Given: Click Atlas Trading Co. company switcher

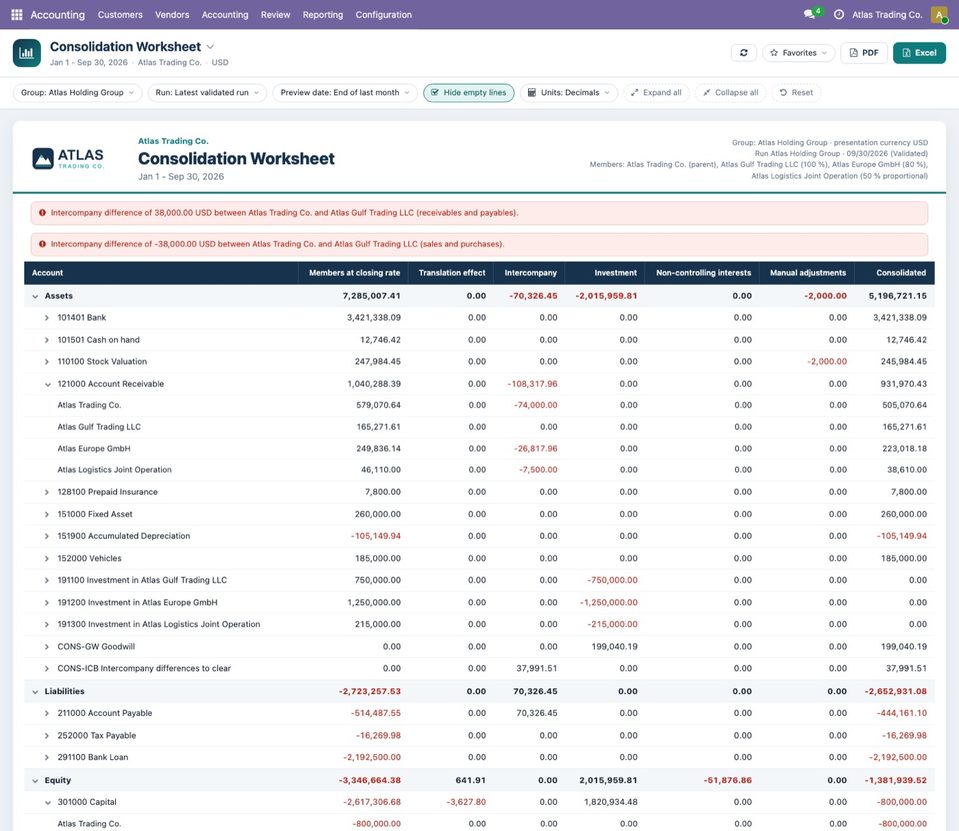Looking at the screenshot, I should [x=887, y=15].
